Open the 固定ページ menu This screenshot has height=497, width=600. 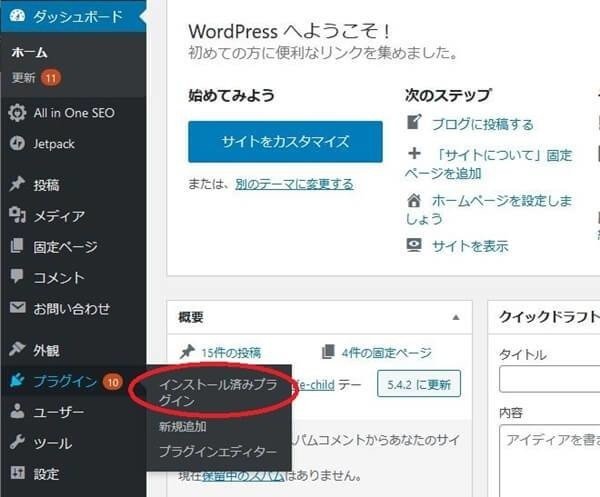[x=73, y=247]
